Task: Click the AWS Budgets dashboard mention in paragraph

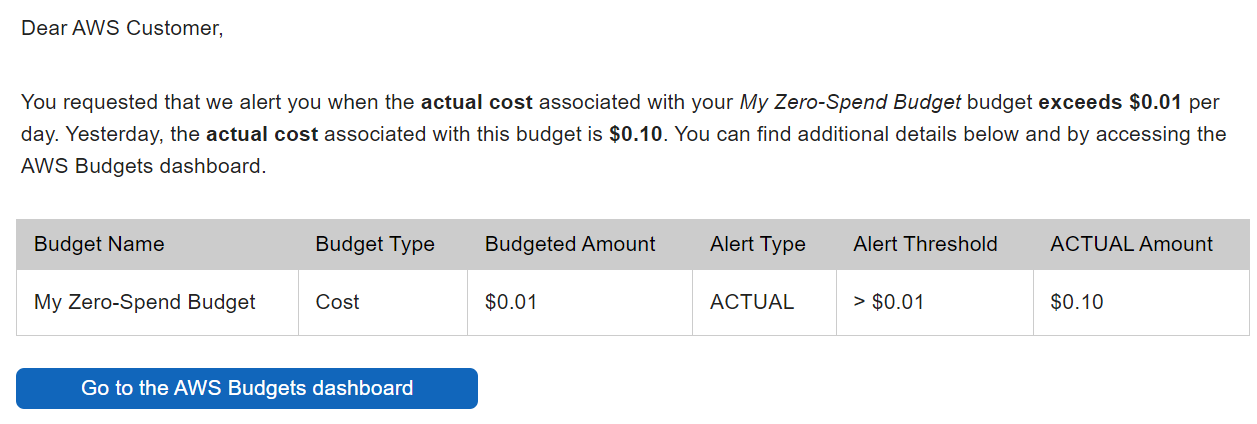Action: click(141, 166)
